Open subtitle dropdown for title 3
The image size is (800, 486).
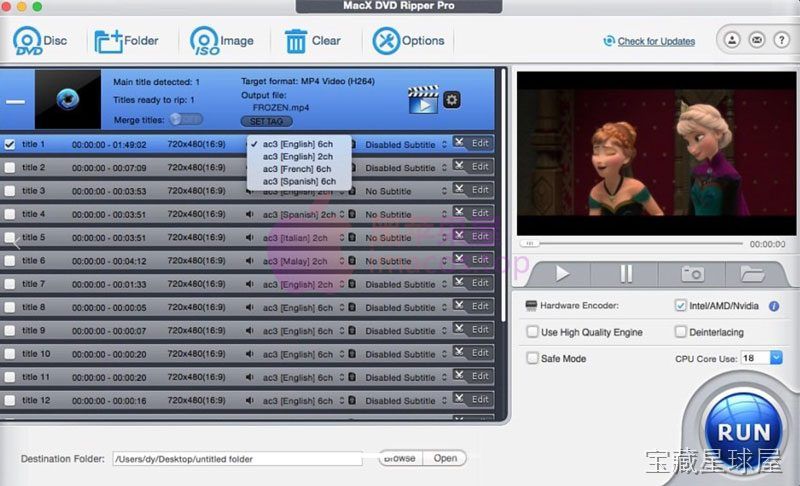click(x=406, y=191)
